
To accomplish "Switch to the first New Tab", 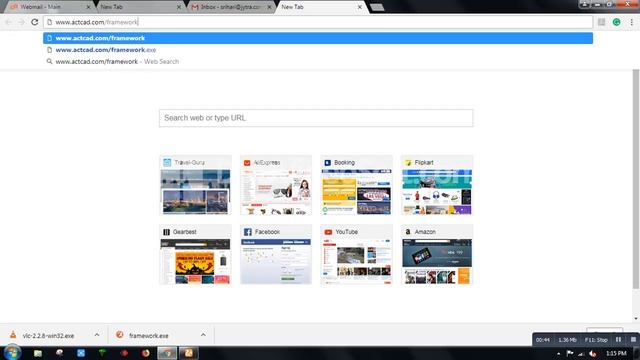I will click(x=138, y=7).
